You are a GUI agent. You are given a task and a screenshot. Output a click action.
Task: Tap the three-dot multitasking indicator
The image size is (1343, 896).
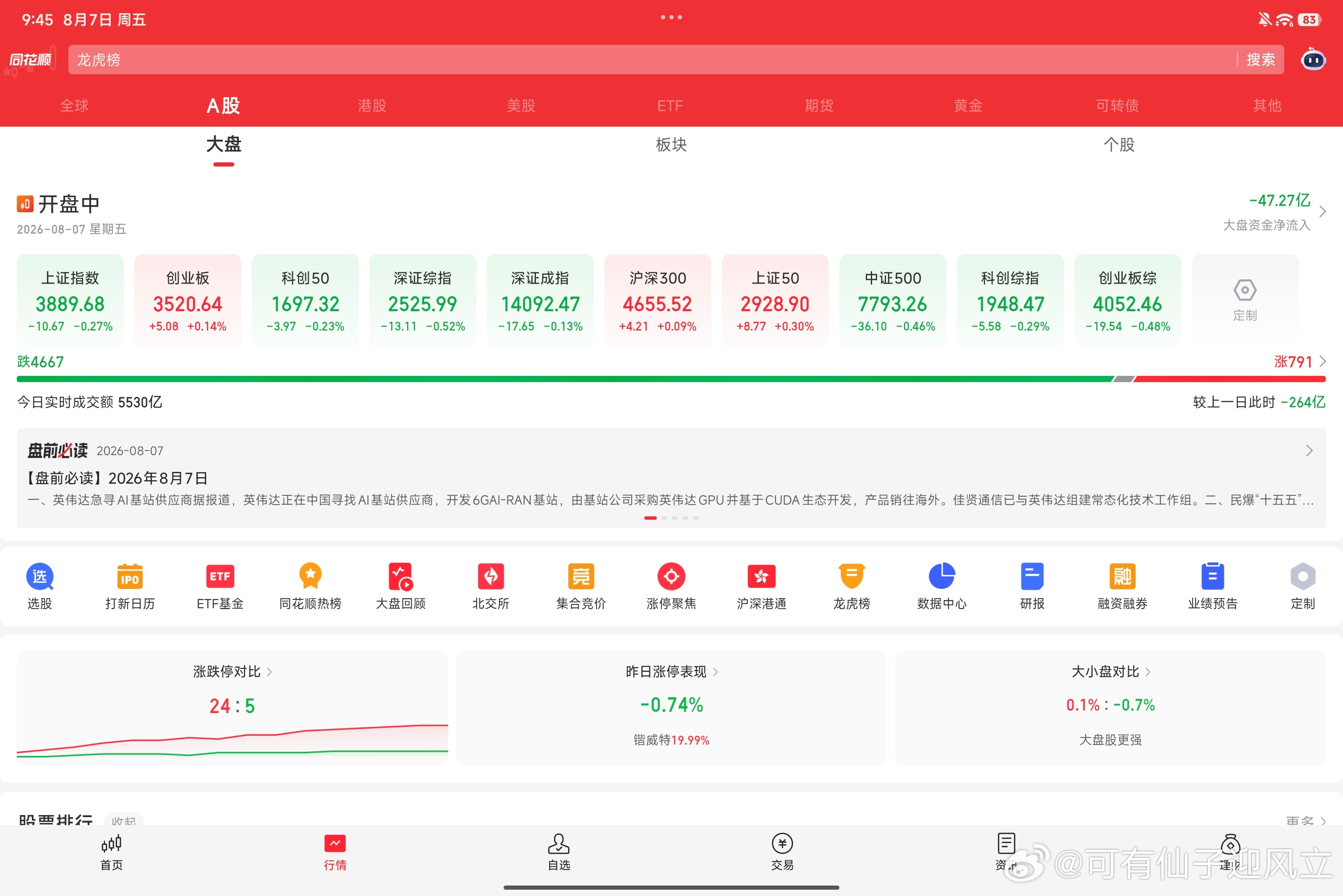click(x=671, y=17)
